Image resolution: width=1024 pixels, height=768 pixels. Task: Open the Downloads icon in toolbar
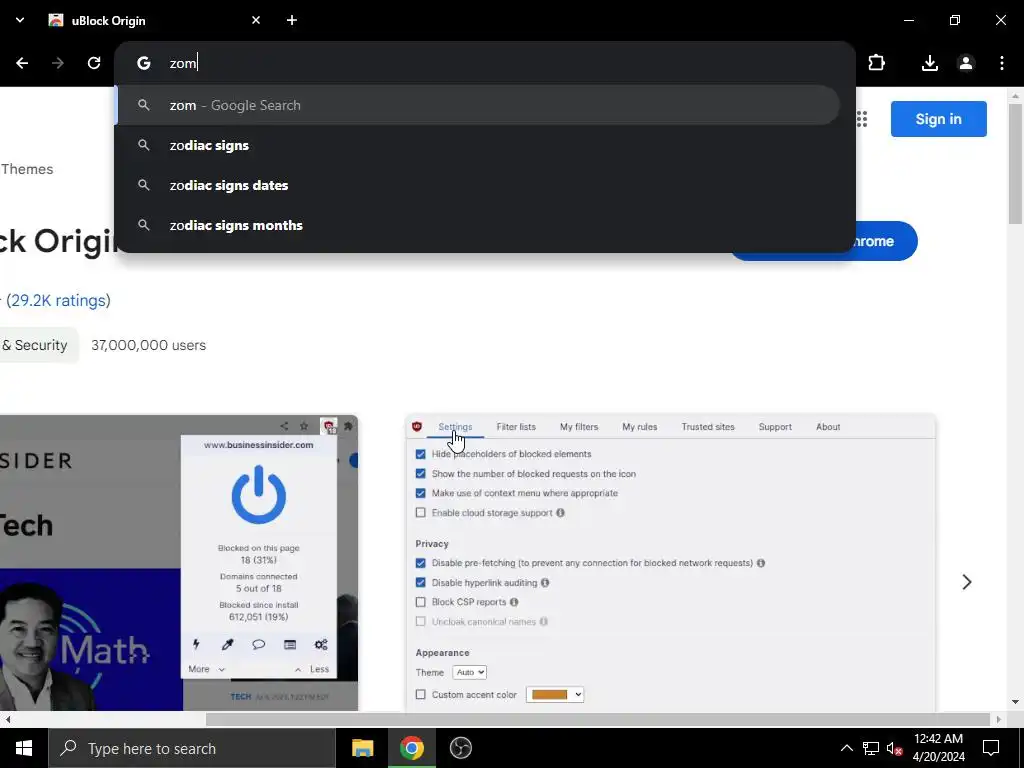pos(929,63)
